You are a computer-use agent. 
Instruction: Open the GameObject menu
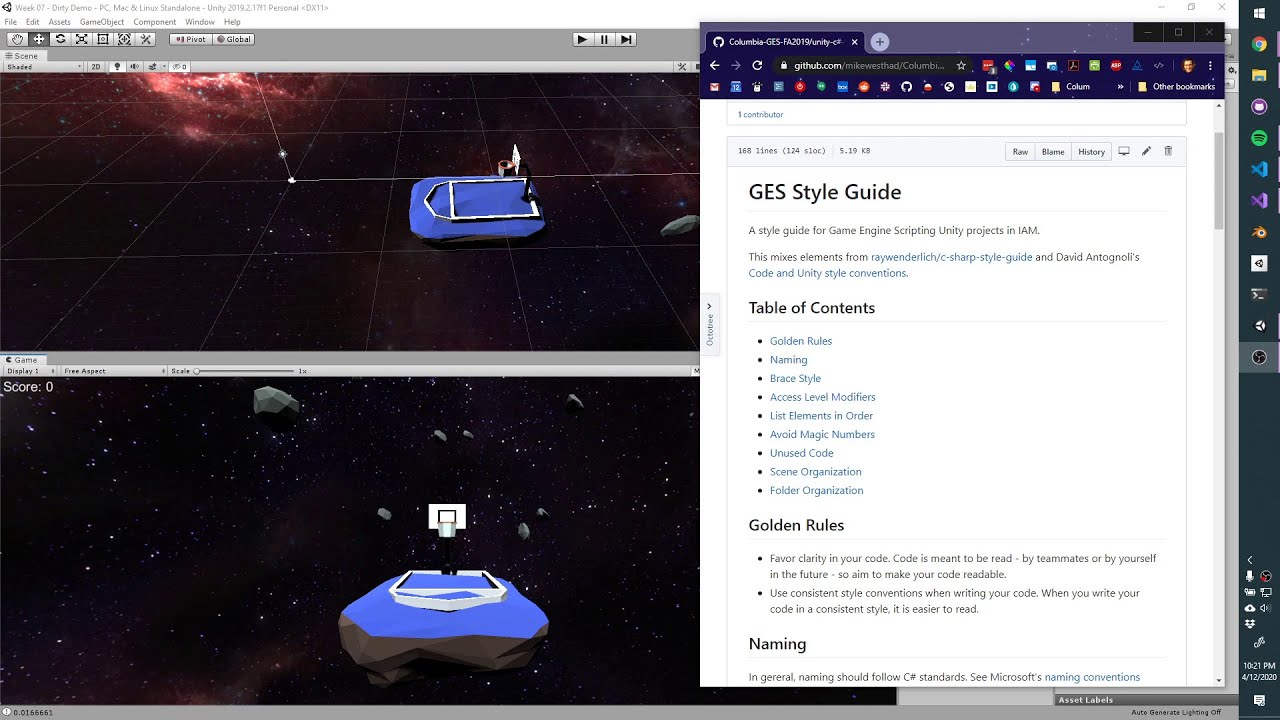point(102,22)
